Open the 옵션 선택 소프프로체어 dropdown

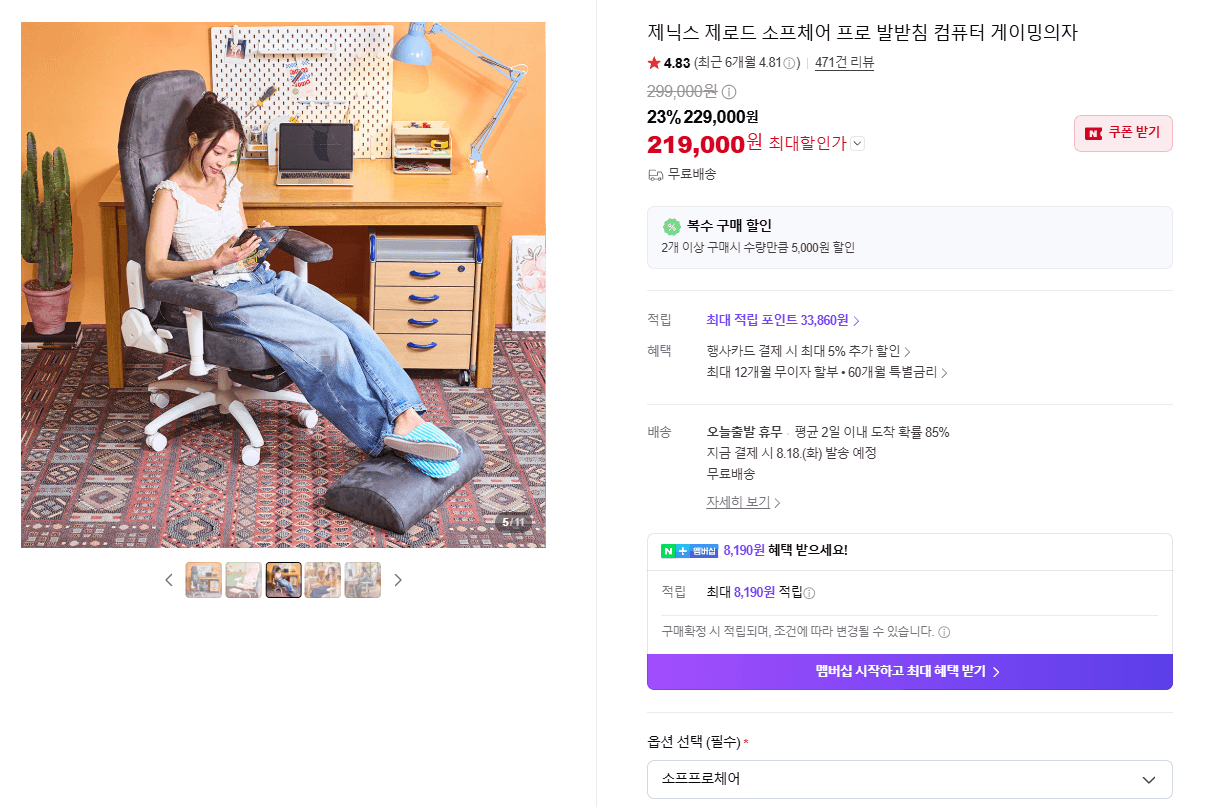click(x=909, y=779)
